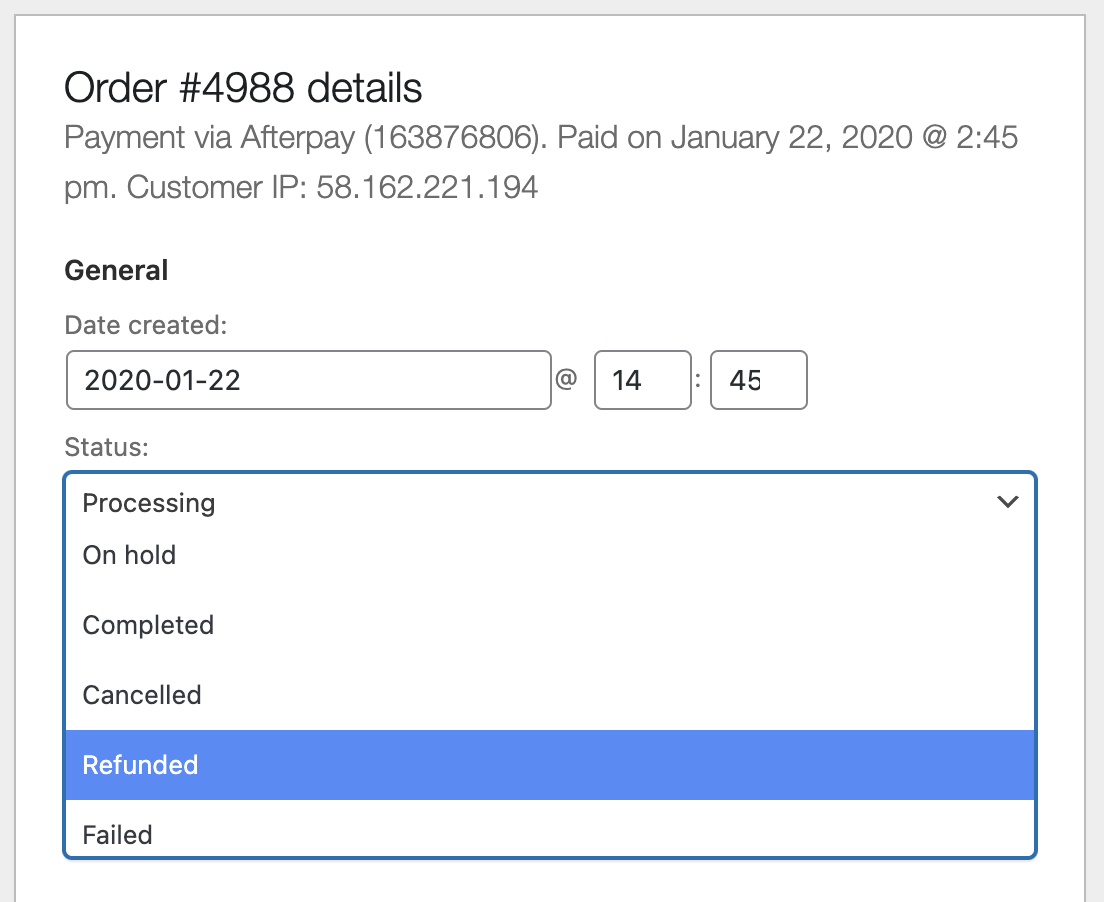Click the minute field showing 45
This screenshot has width=1104, height=902.
click(758, 380)
